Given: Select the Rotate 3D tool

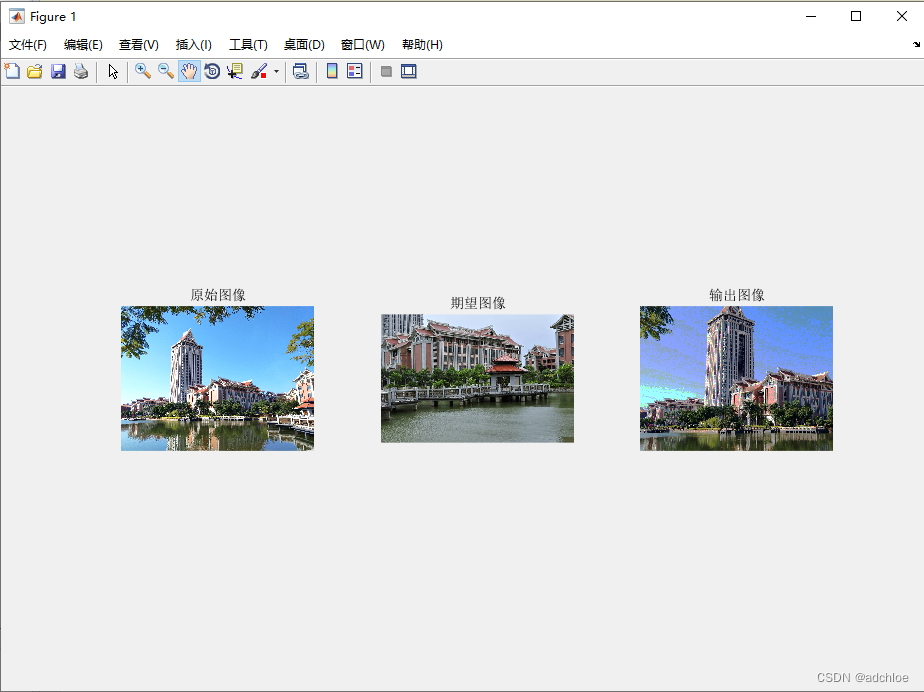Looking at the screenshot, I should tap(212, 71).
